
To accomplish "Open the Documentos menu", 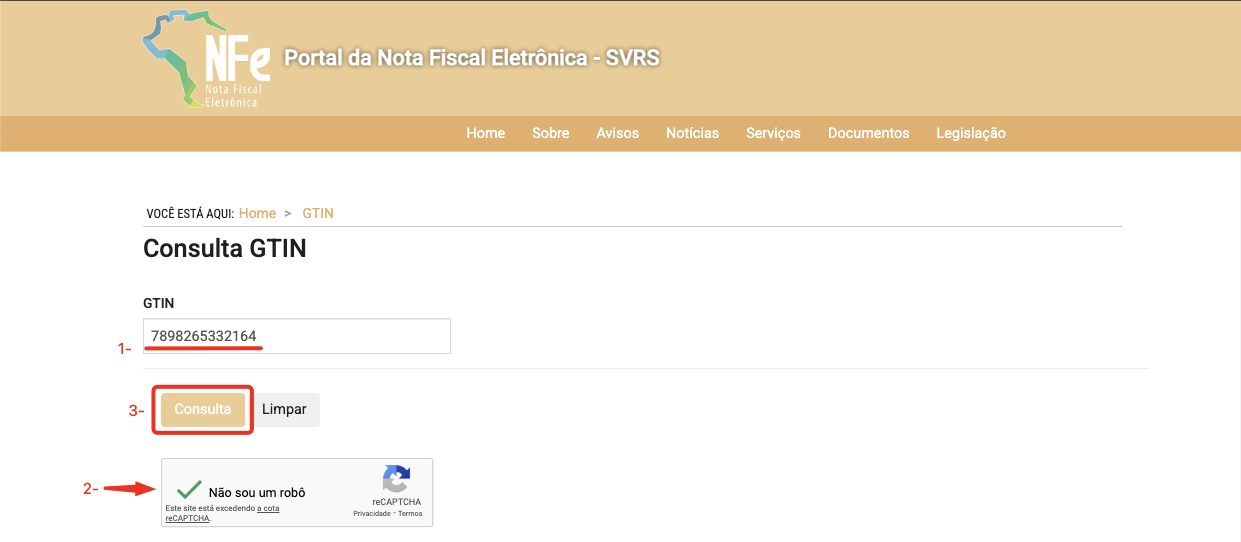I will (x=869, y=133).
